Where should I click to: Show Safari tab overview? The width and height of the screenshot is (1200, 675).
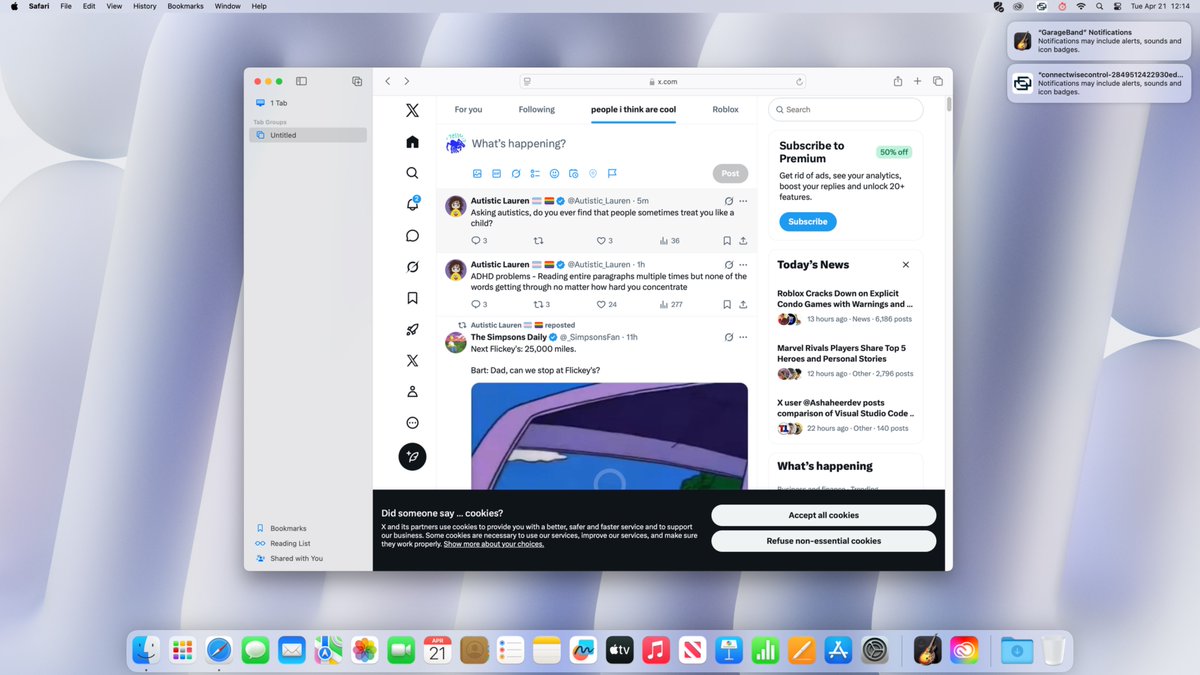938,81
